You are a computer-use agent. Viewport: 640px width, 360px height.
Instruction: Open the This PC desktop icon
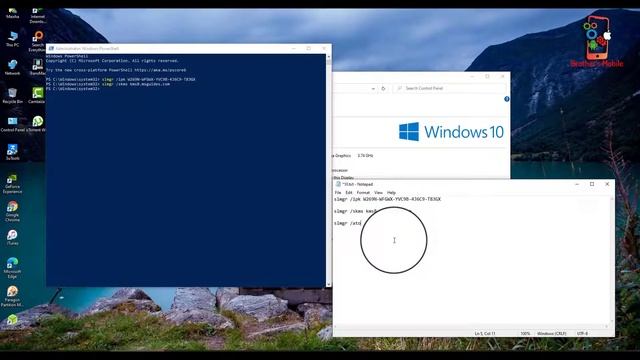tap(12, 38)
